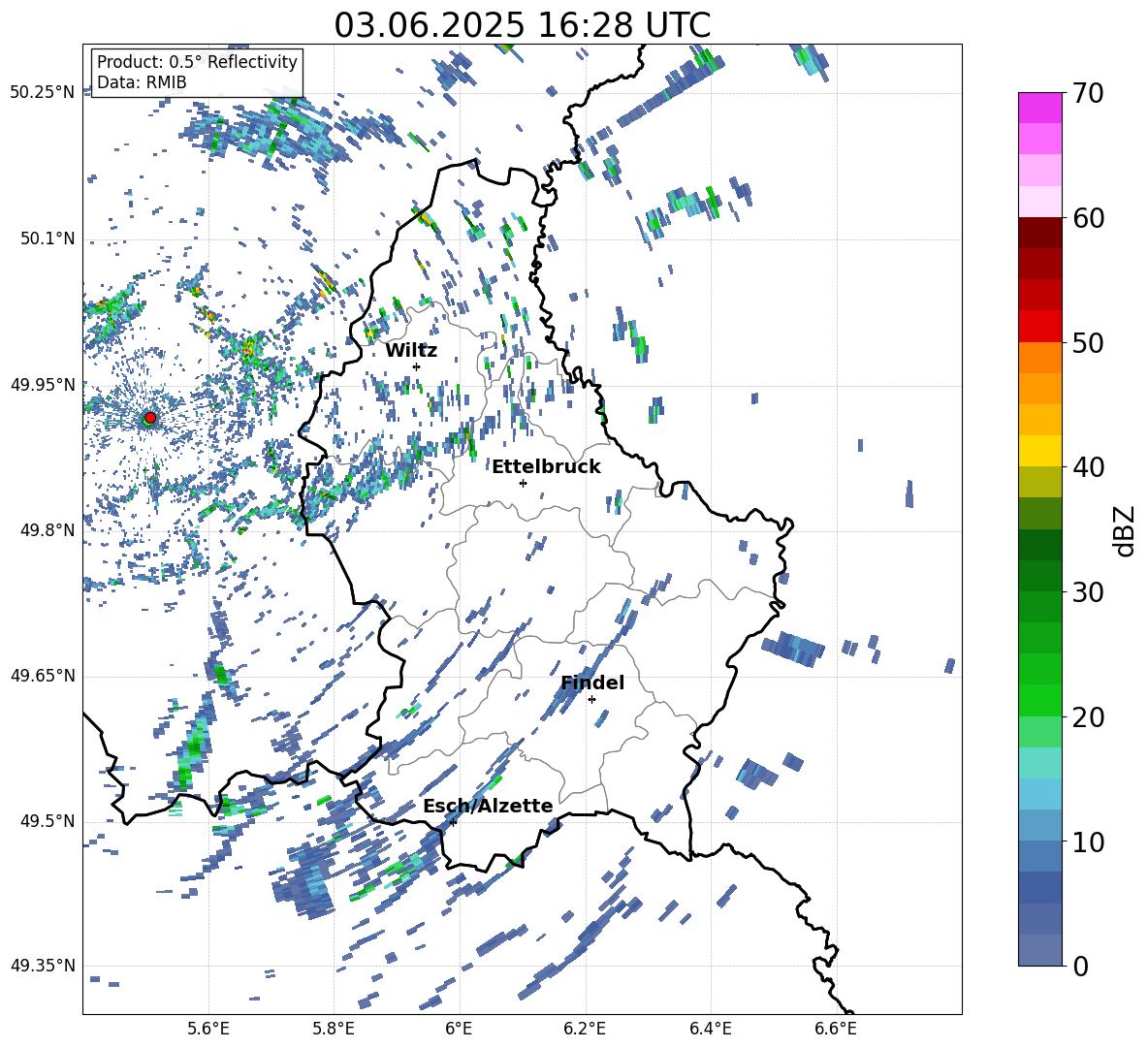This screenshot has height=1048, width=1148.
Task: Click the colorbar 20 tick label
Action: click(1088, 716)
